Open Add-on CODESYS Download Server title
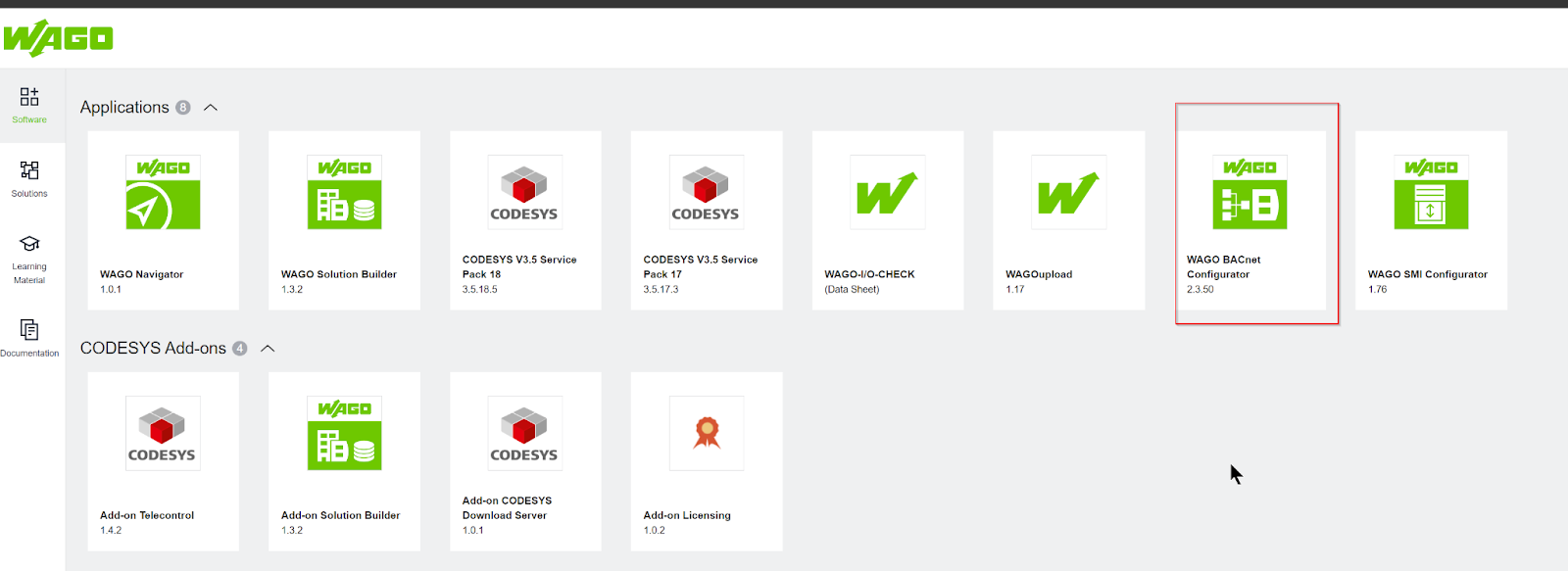This screenshot has width=1568, height=571. (x=507, y=507)
